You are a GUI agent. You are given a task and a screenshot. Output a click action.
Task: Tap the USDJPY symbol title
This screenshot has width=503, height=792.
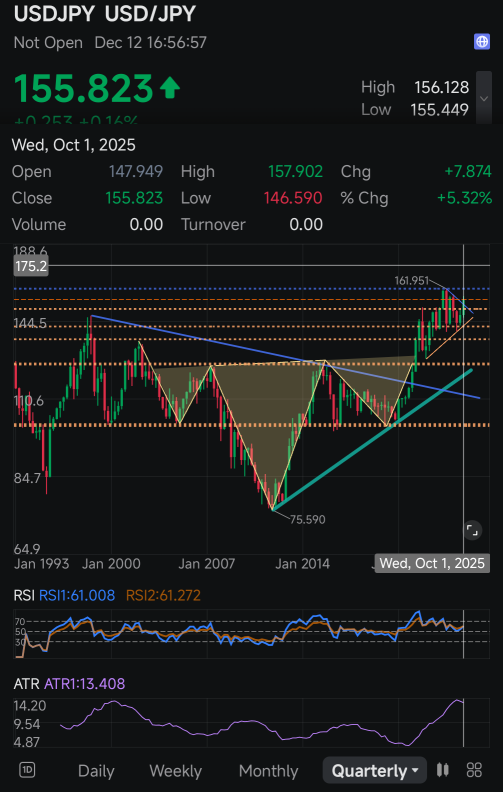[x=54, y=14]
